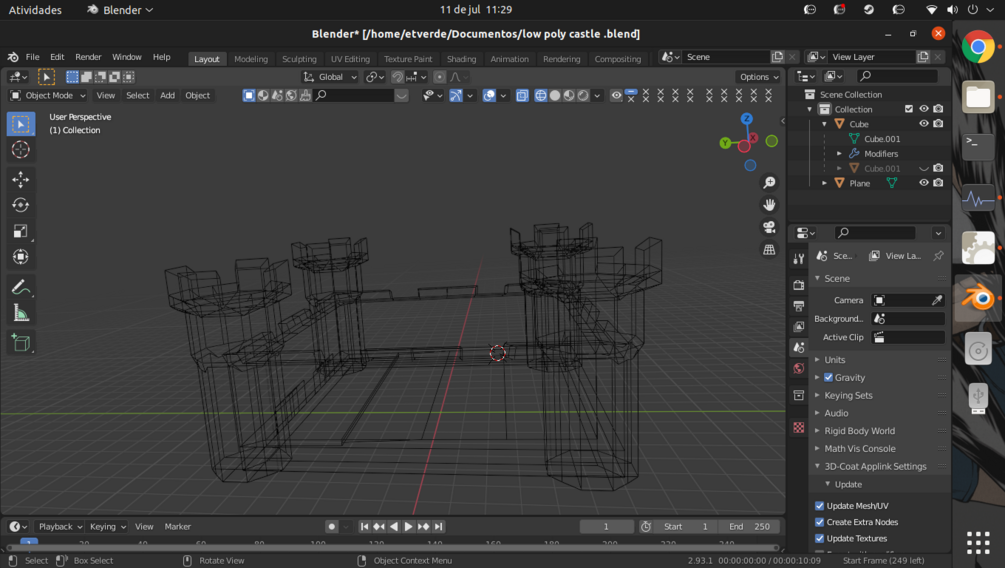Toggle proportional editing button
Screen dimensions: 1005x568
click(439, 77)
